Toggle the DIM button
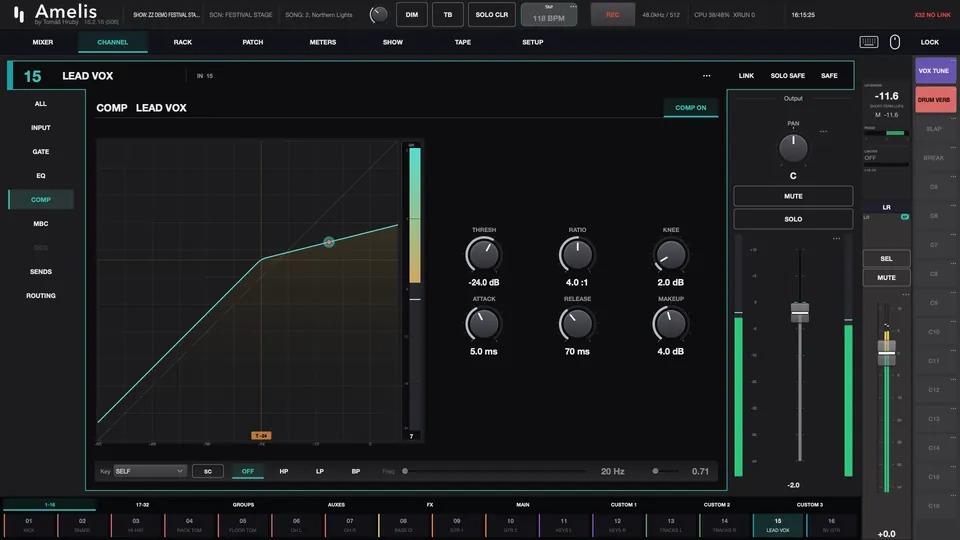Image resolution: width=960 pixels, height=540 pixels. point(411,15)
